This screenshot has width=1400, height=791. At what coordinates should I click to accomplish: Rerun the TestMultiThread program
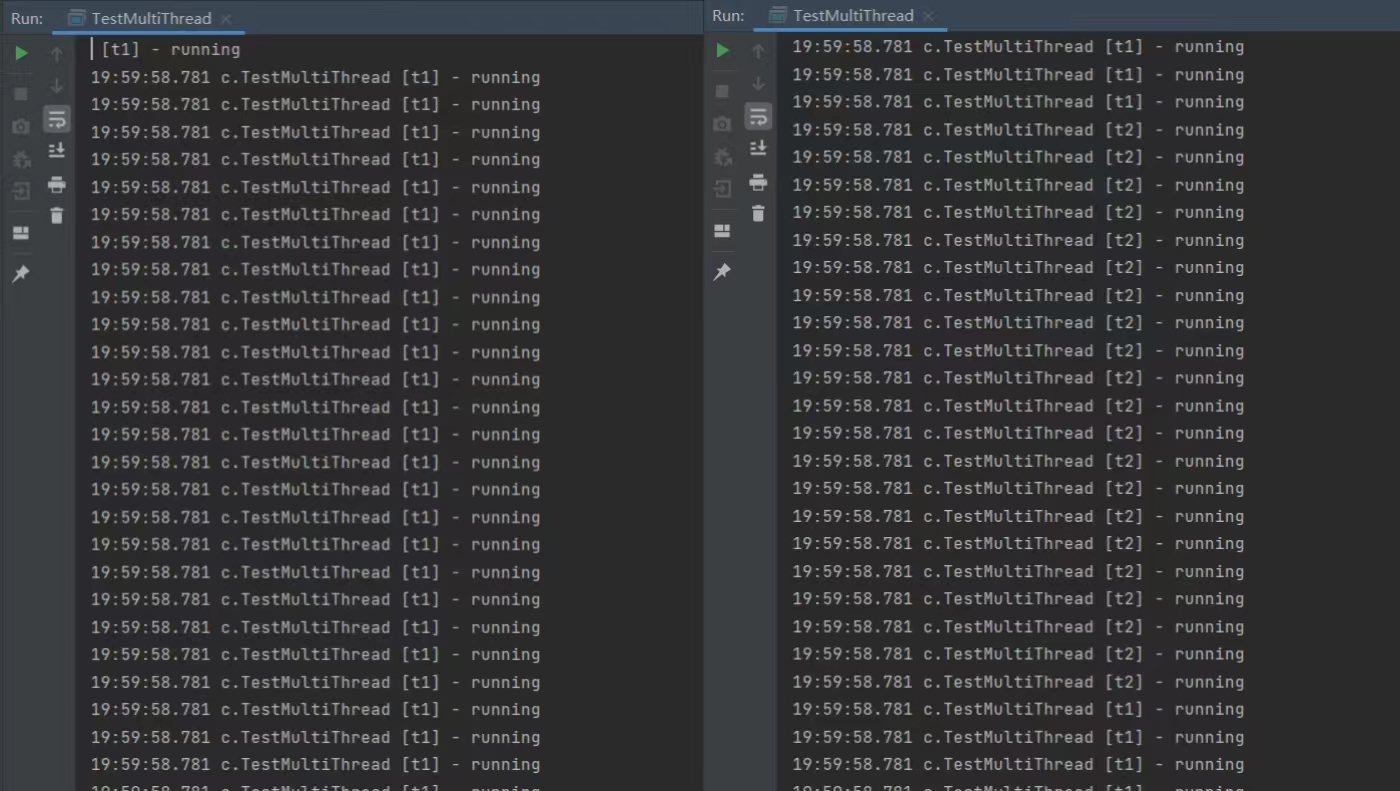tap(21, 53)
